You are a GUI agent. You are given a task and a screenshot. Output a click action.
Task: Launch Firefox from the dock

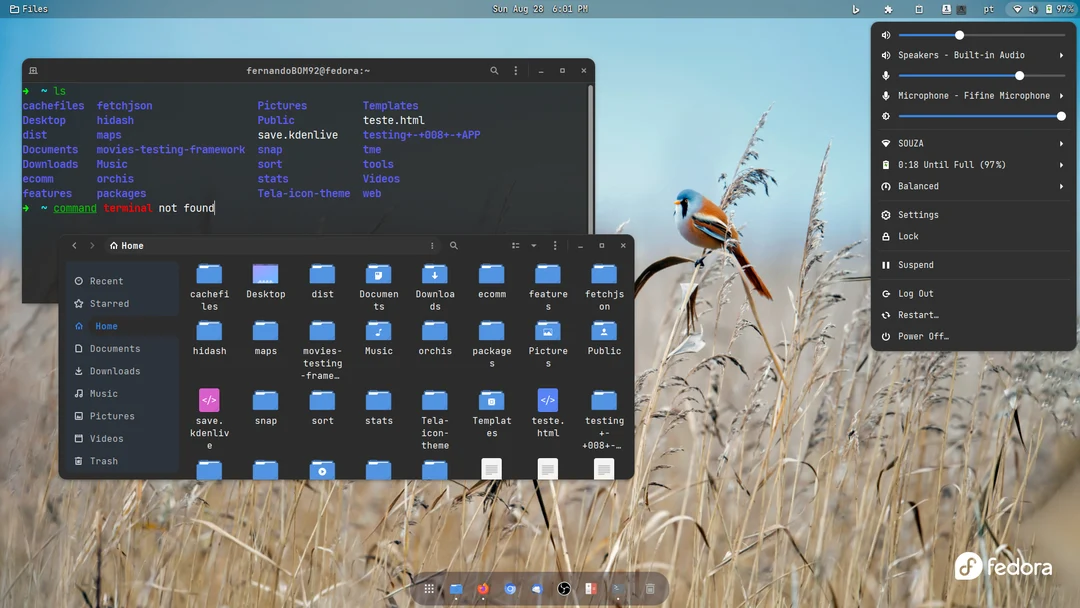point(483,589)
